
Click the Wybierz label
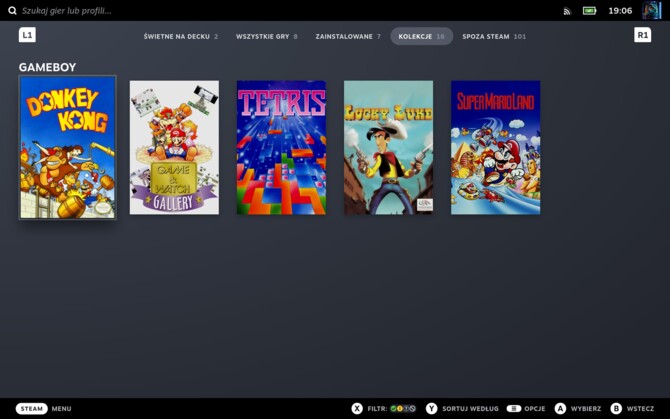586,409
